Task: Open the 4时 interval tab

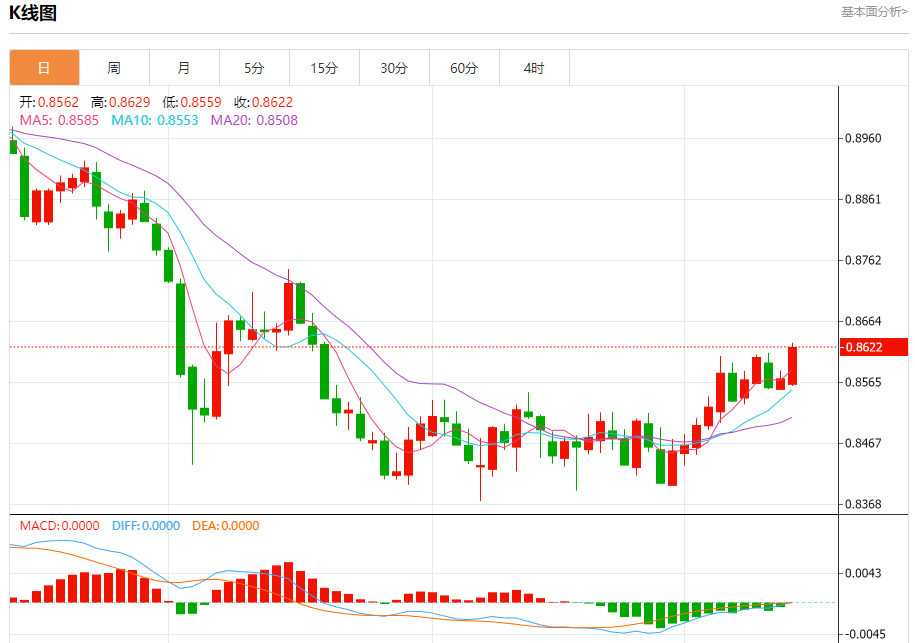Action: point(535,68)
